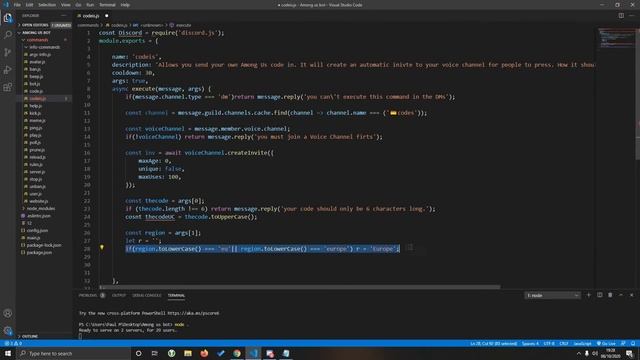Expand the Outline section

29,336
